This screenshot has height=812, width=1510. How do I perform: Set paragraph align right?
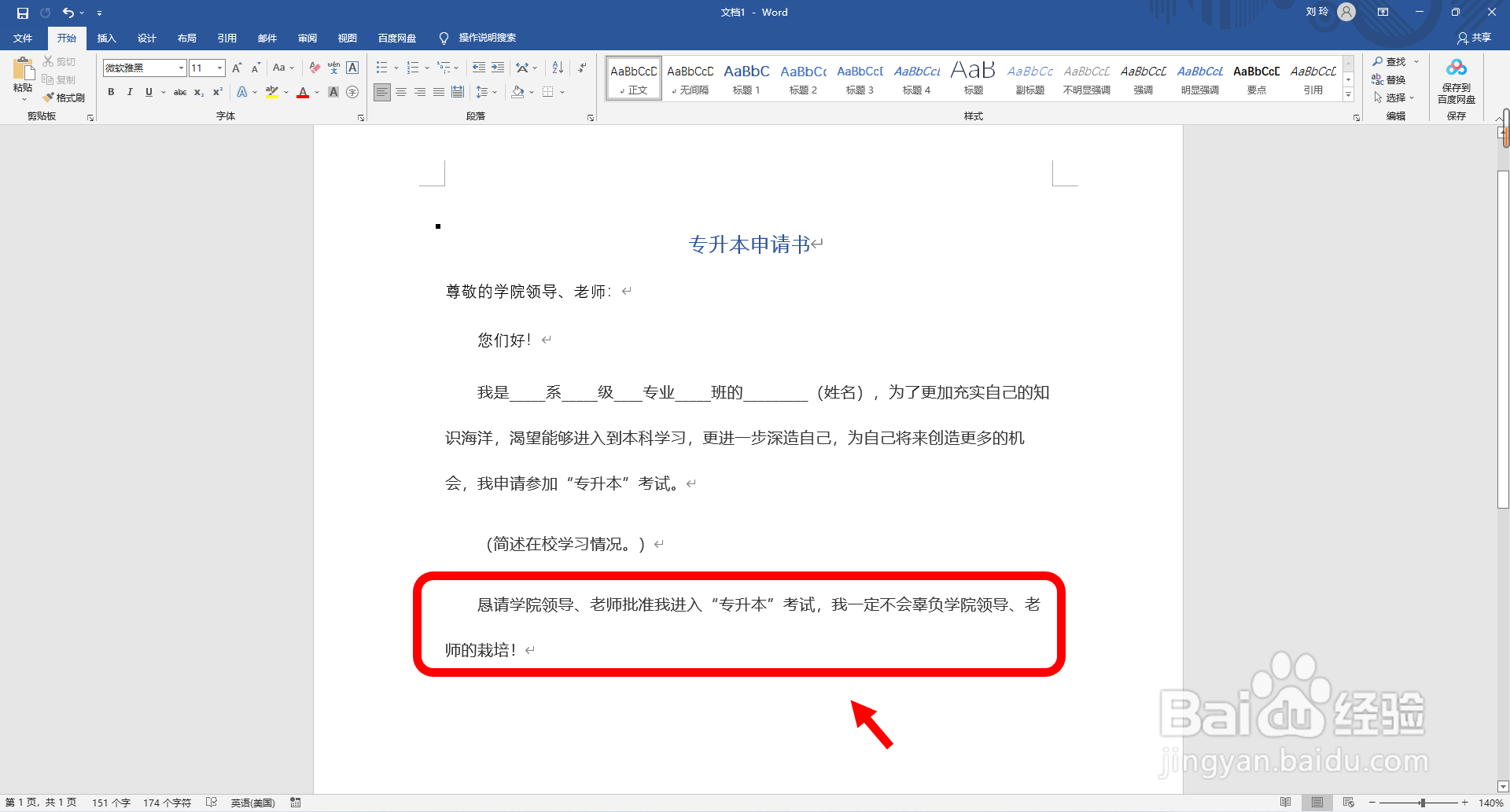(420, 92)
